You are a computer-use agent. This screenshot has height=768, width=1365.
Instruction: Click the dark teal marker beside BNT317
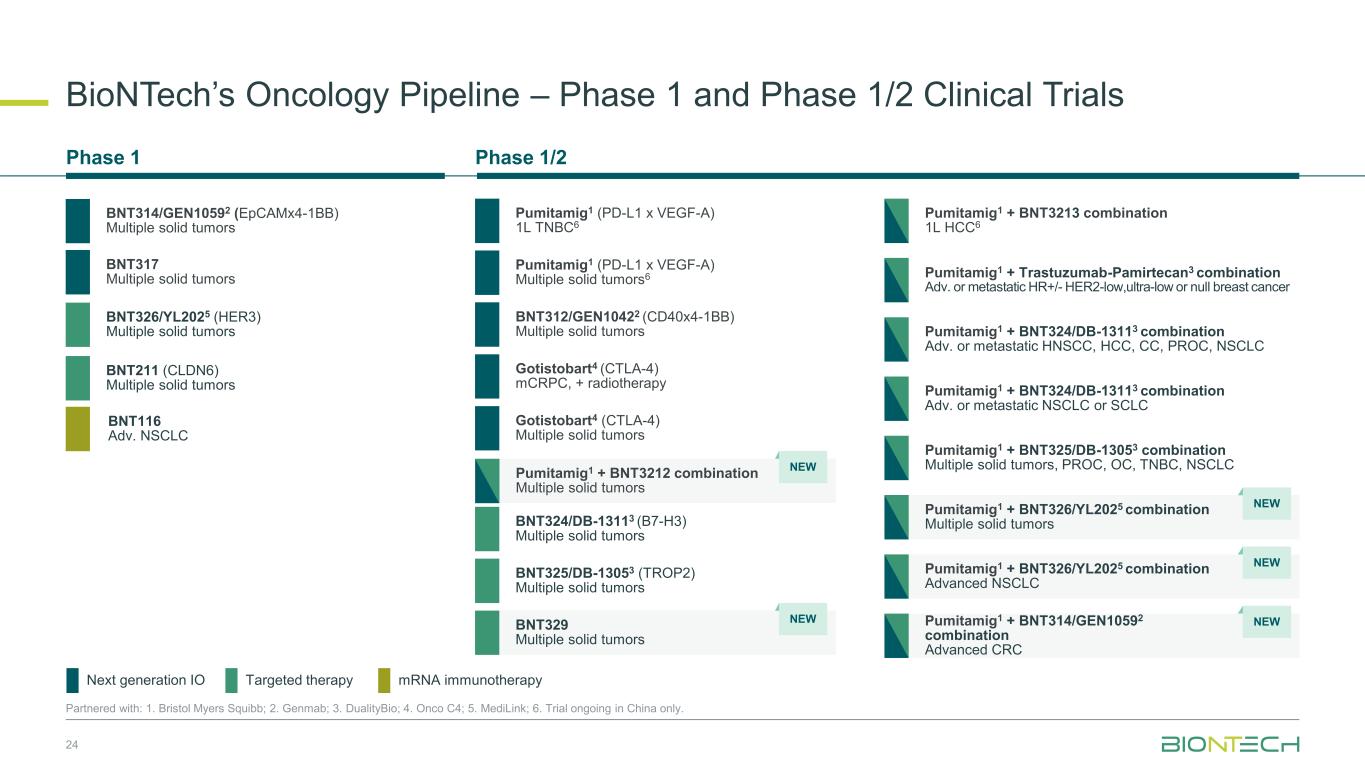[78, 272]
